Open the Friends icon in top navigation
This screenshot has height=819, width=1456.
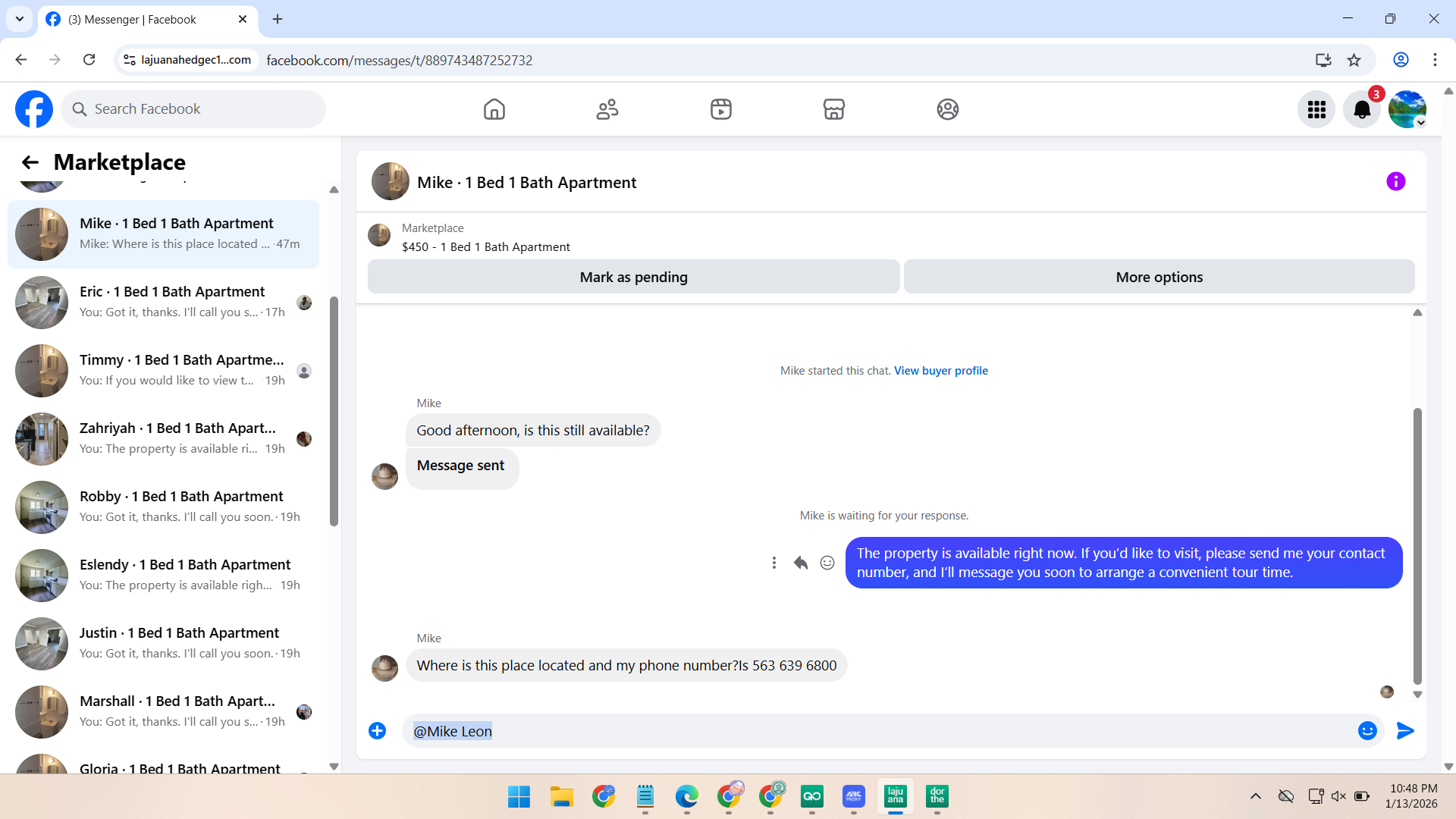(607, 109)
